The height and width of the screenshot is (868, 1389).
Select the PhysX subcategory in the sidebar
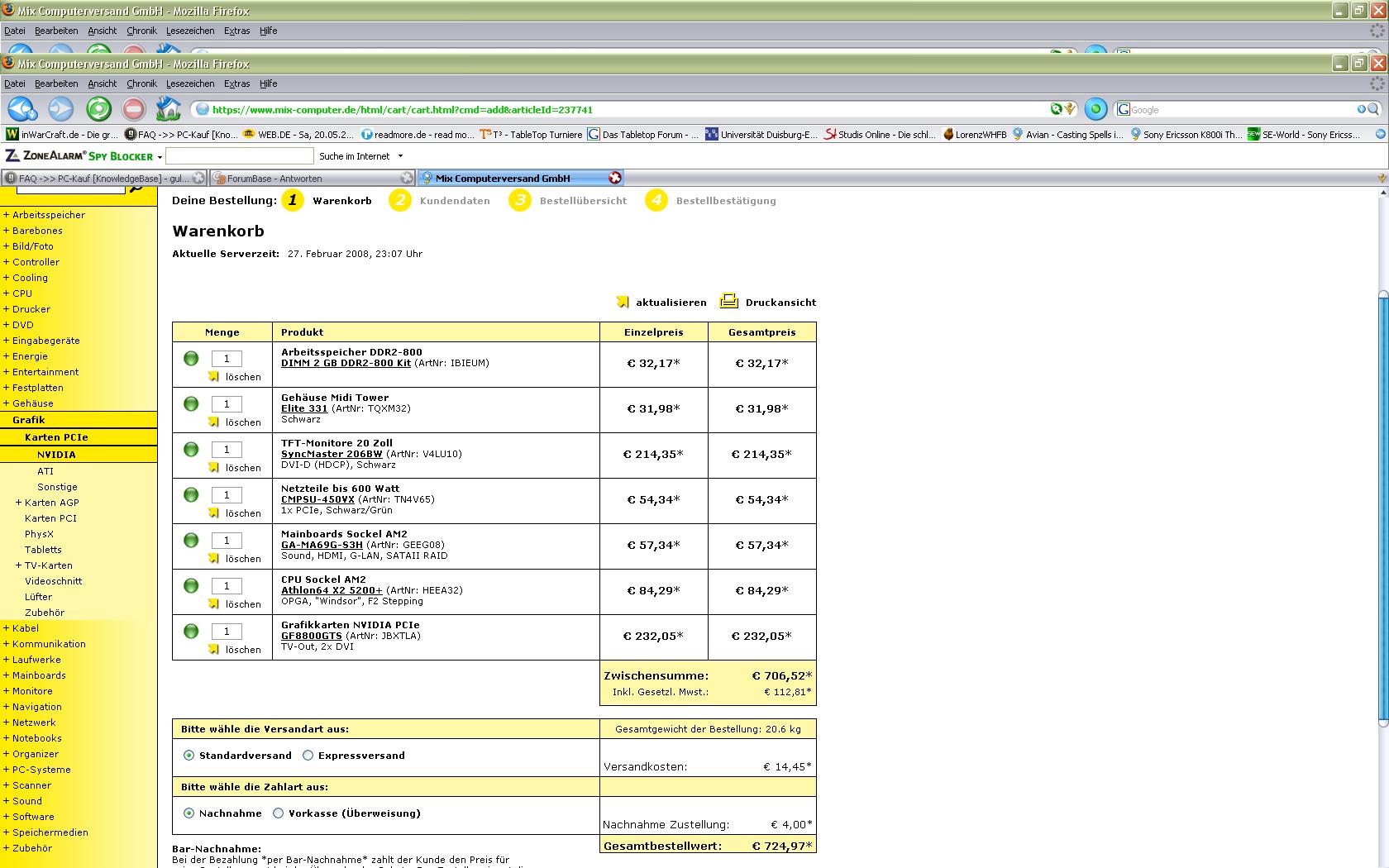tap(39, 534)
